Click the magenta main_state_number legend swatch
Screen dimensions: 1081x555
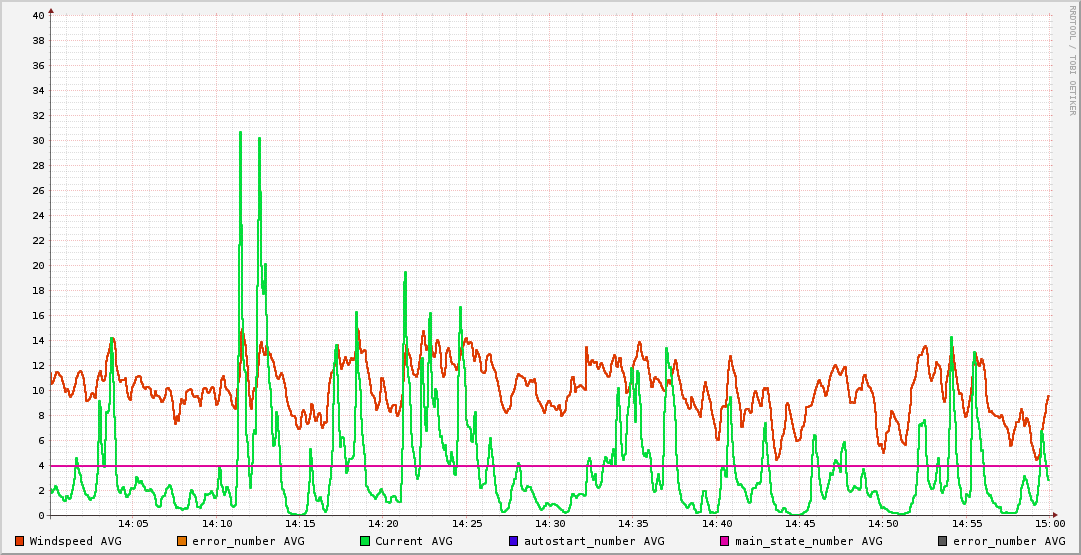pos(725,541)
